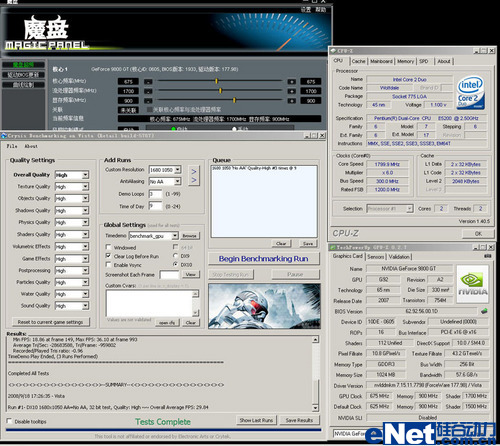Open CPU-Z processor Selection dropdown
This screenshot has width=500, height=446.
pos(410,209)
